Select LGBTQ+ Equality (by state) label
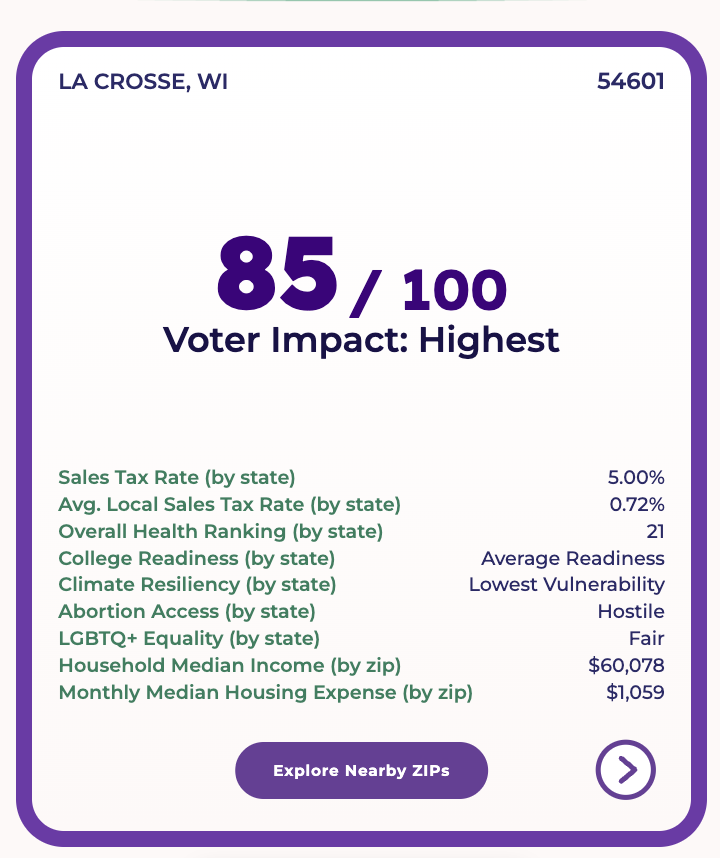Screen dimensions: 720x858 click(x=189, y=638)
